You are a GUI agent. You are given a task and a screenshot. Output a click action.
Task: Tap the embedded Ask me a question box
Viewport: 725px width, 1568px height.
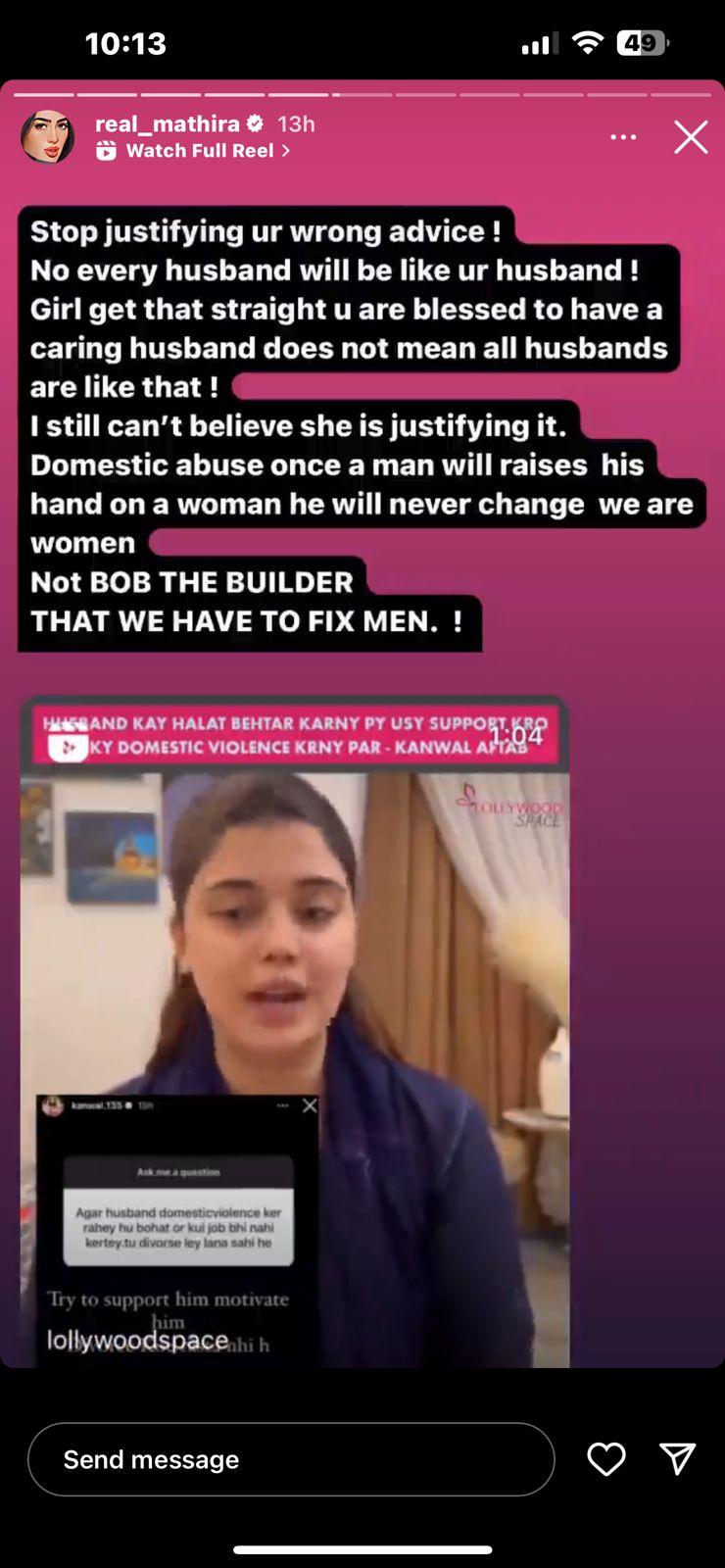click(x=178, y=1210)
